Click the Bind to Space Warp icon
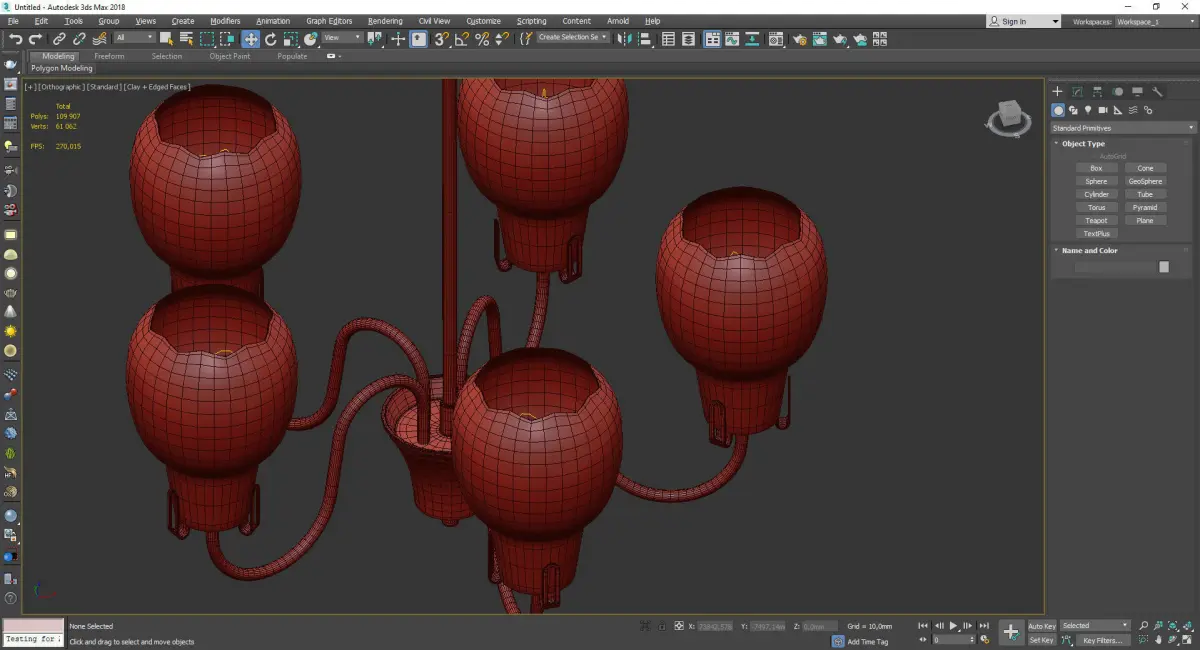This screenshot has height=650, width=1200. tap(100, 38)
